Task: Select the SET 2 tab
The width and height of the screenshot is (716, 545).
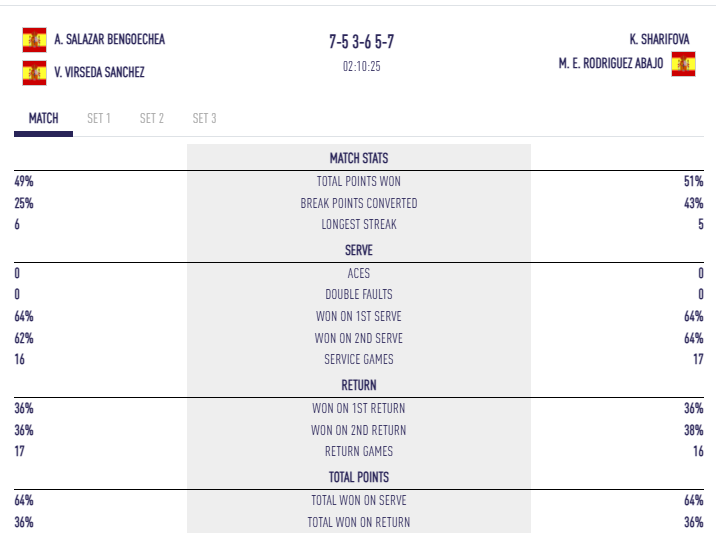Action: [x=152, y=118]
